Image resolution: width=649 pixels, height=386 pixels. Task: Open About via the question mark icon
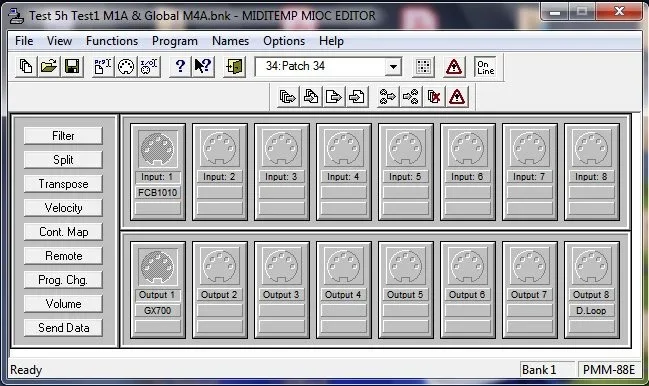pyautogui.click(x=180, y=66)
